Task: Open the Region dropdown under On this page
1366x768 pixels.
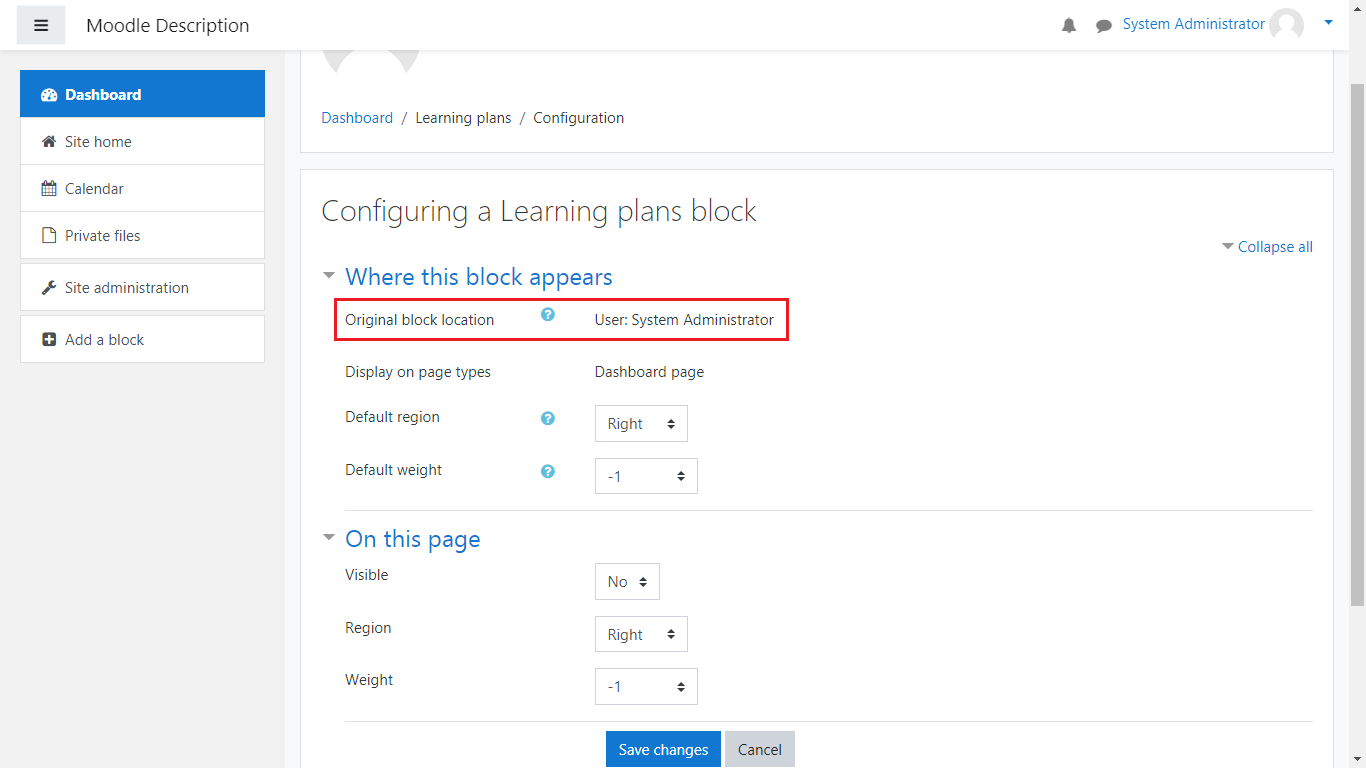Action: (x=641, y=635)
